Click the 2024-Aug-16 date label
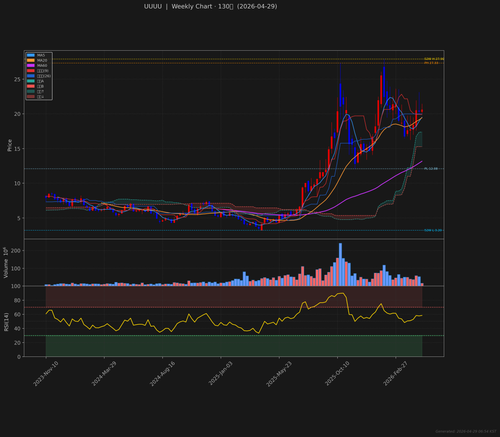Viewport: 500px width, 437px height. click(162, 374)
